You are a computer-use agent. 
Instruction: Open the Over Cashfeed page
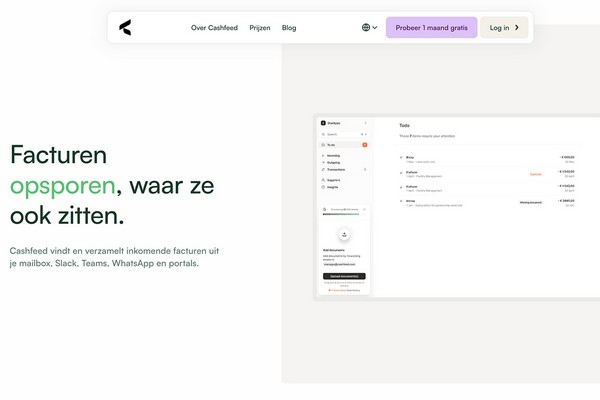click(214, 28)
